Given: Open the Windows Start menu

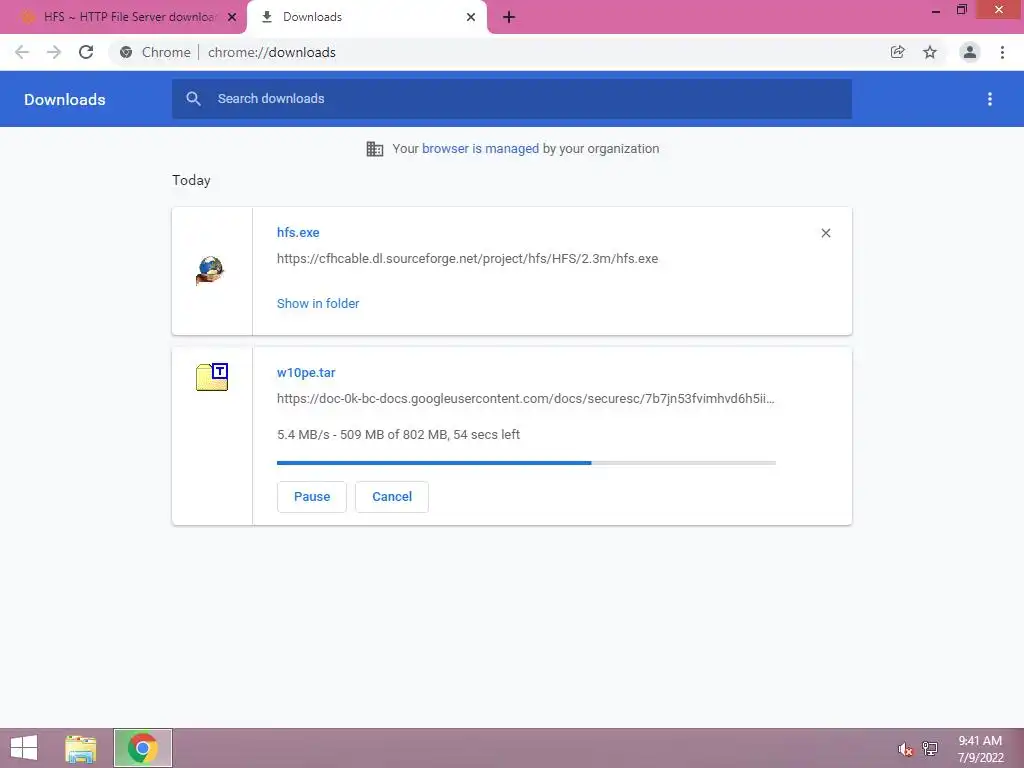Looking at the screenshot, I should (x=24, y=748).
